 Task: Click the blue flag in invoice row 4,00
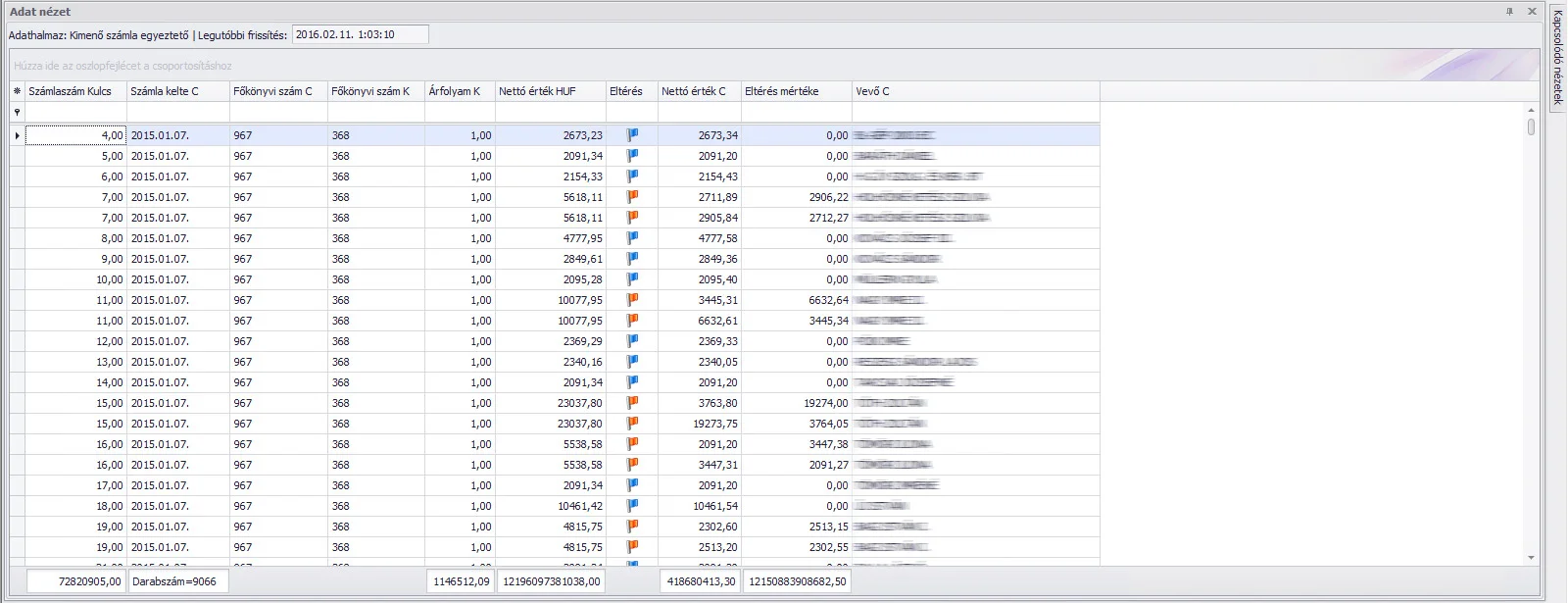click(x=632, y=135)
